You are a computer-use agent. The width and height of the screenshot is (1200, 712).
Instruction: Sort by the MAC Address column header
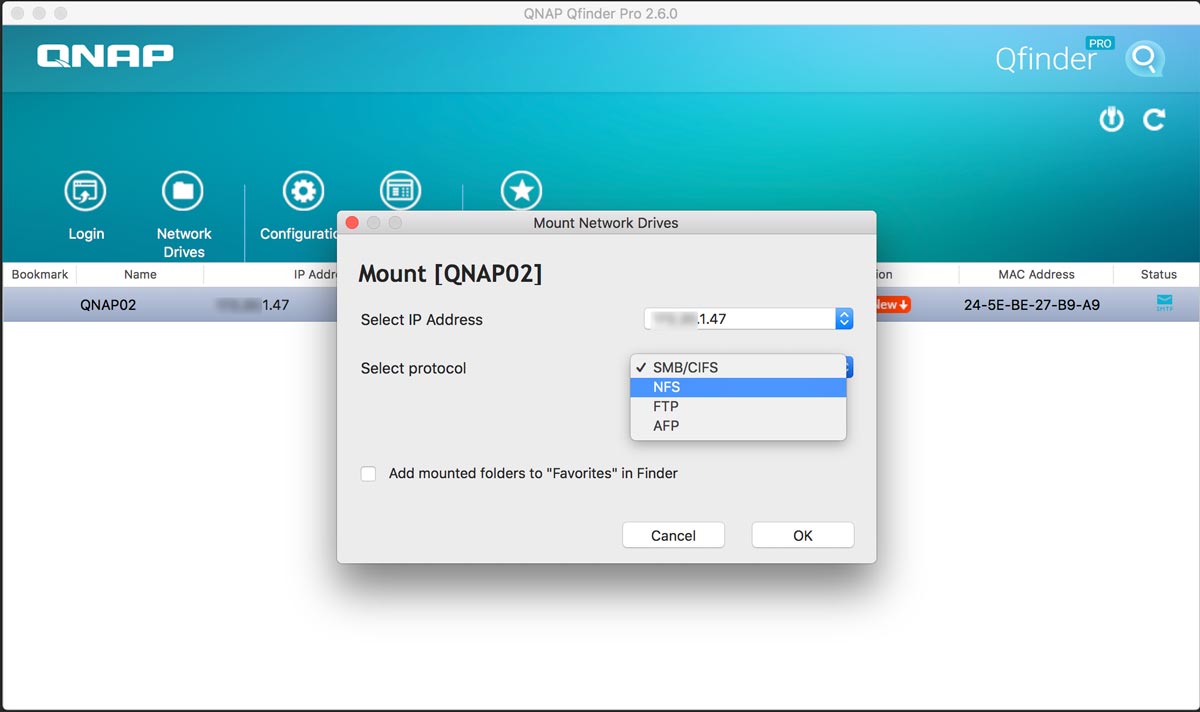[1036, 274]
